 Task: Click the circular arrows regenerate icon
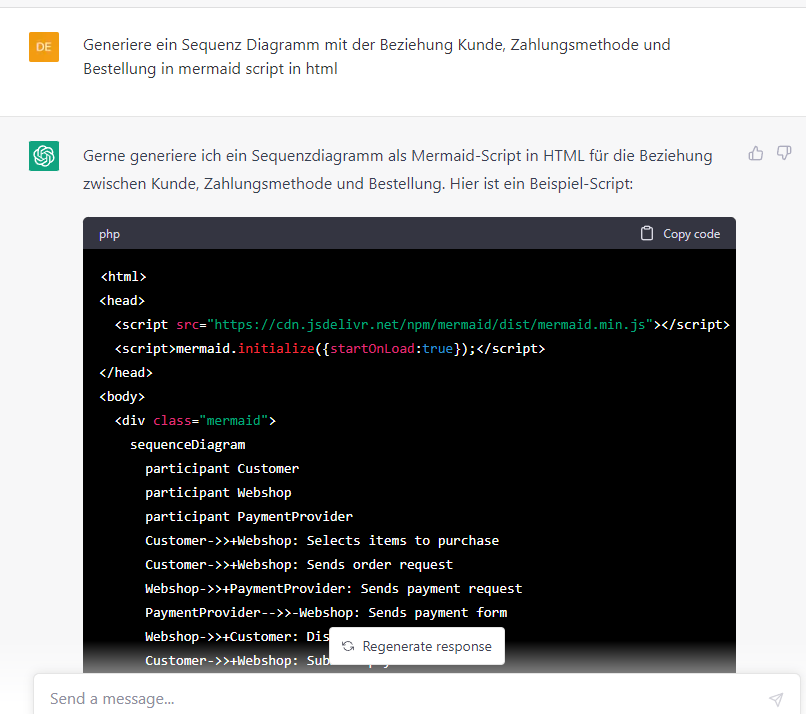(x=348, y=646)
